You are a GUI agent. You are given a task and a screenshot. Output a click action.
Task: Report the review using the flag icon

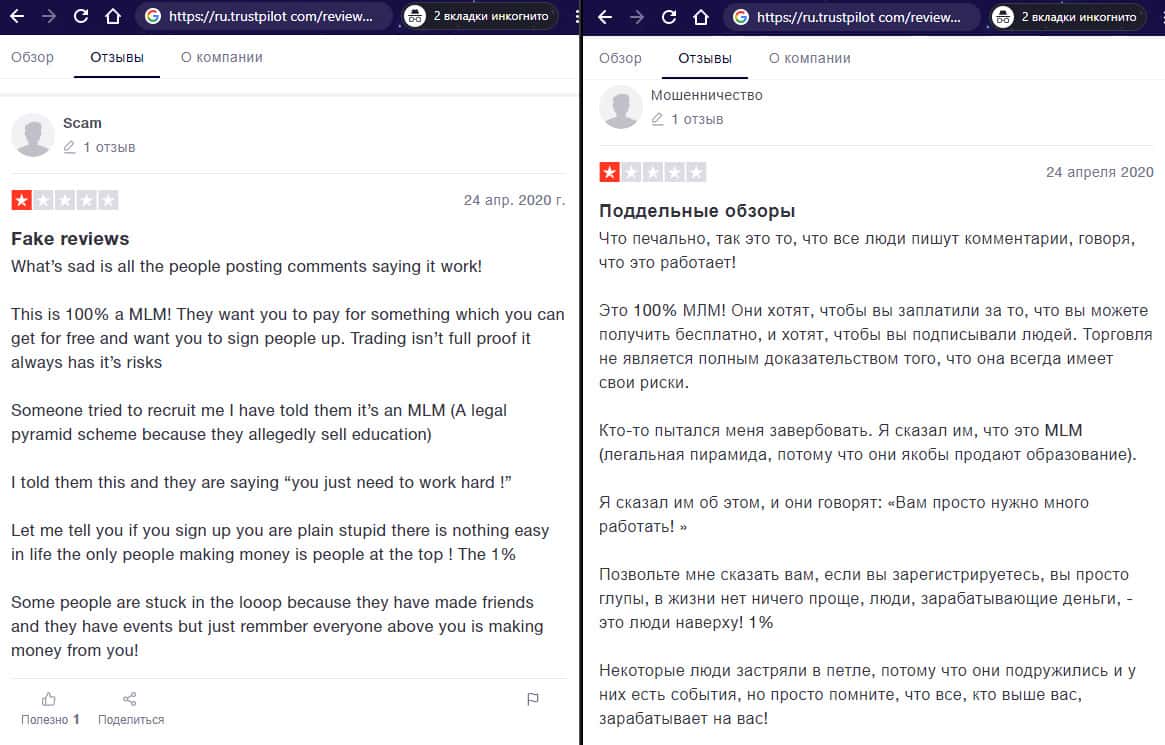coord(533,700)
